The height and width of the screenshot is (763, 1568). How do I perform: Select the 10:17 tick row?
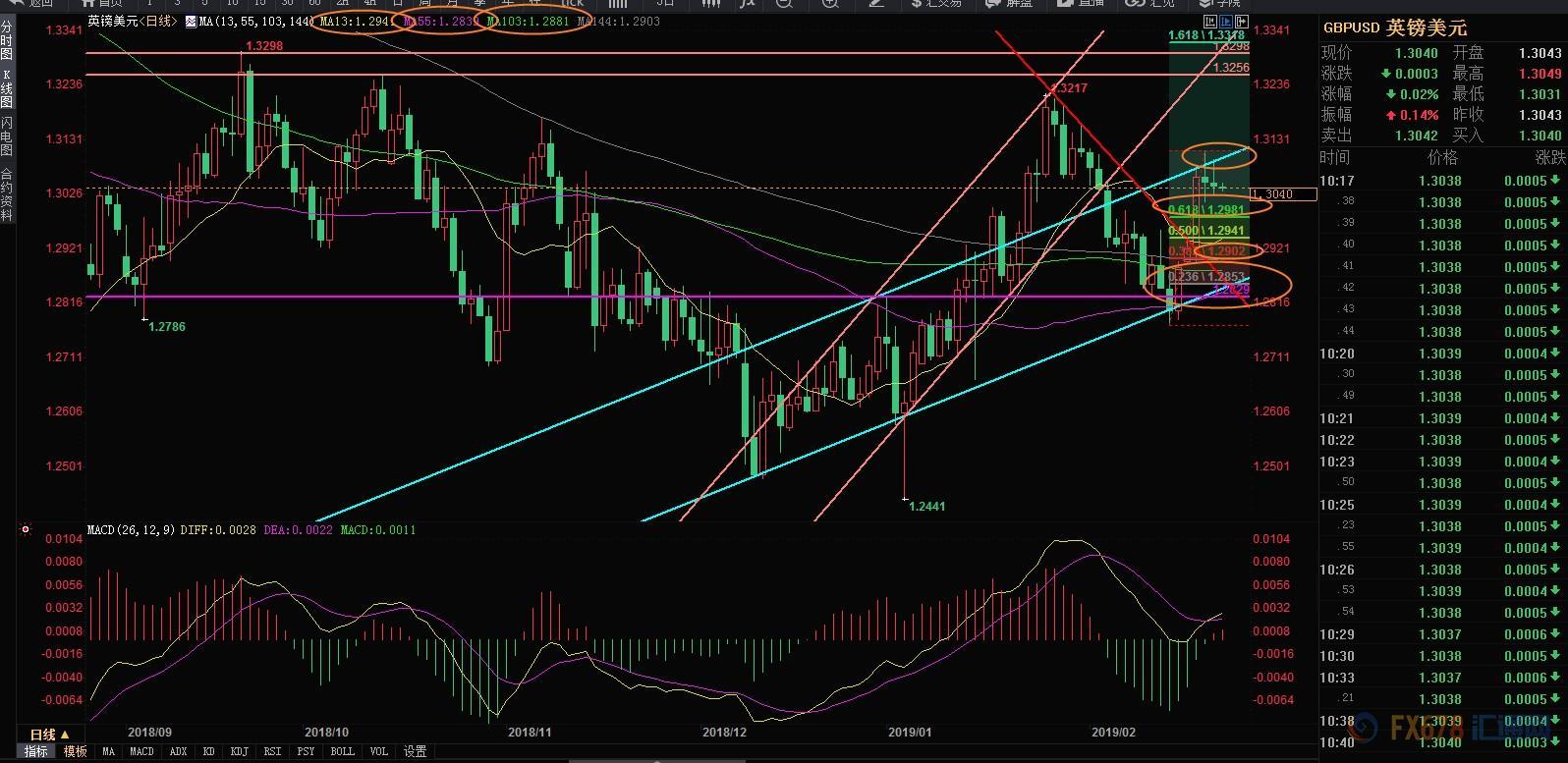[1443, 181]
